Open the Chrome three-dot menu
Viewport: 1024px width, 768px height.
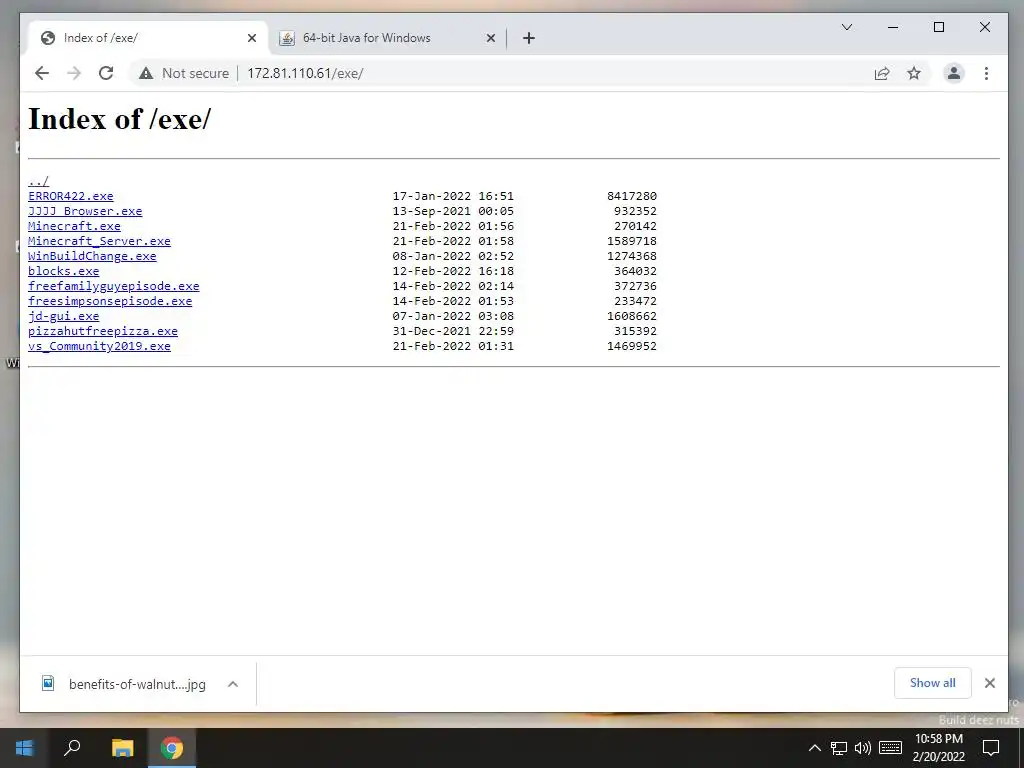pos(986,73)
